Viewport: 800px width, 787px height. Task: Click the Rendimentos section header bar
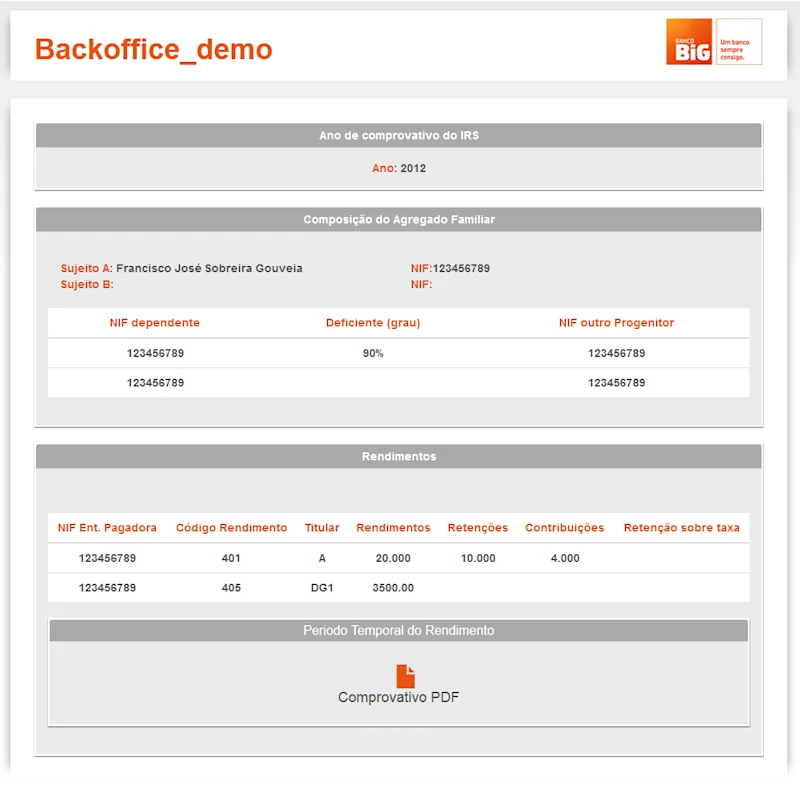tap(398, 456)
